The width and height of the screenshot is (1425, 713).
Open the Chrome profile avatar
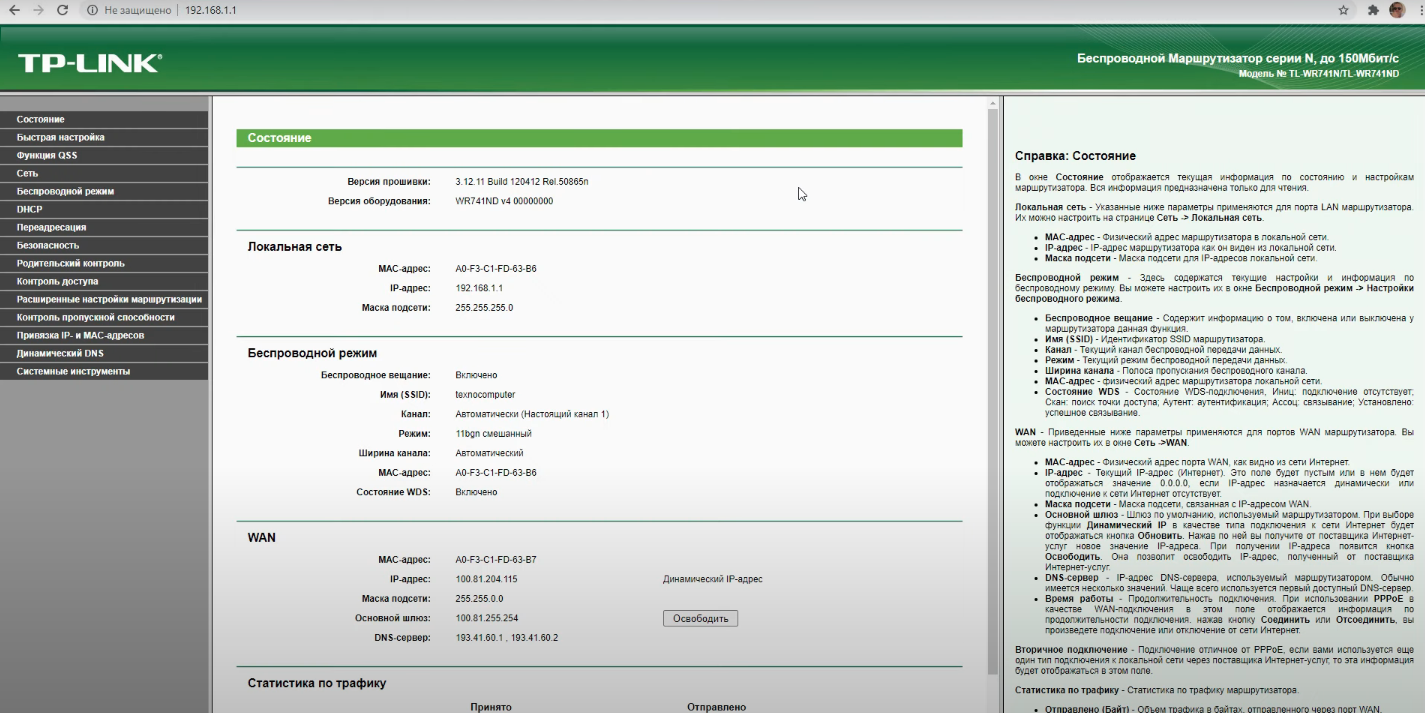(1397, 10)
